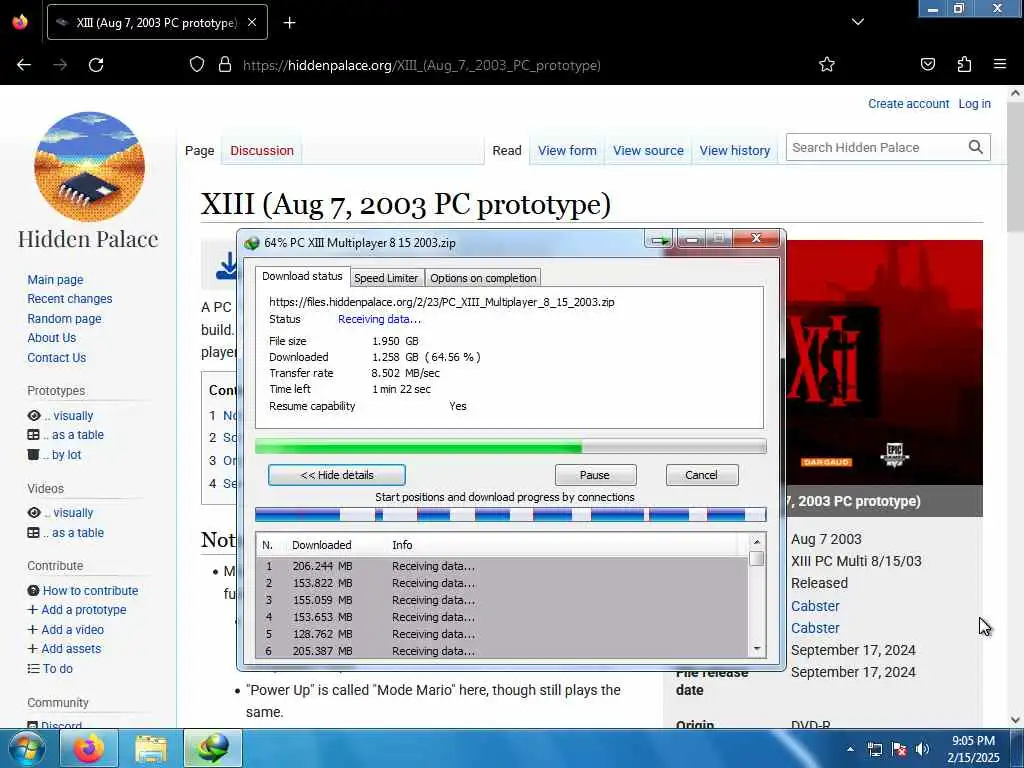Image resolution: width=1024 pixels, height=768 pixels.
Task: Click Firefox icon in the taskbar
Action: (x=89, y=748)
